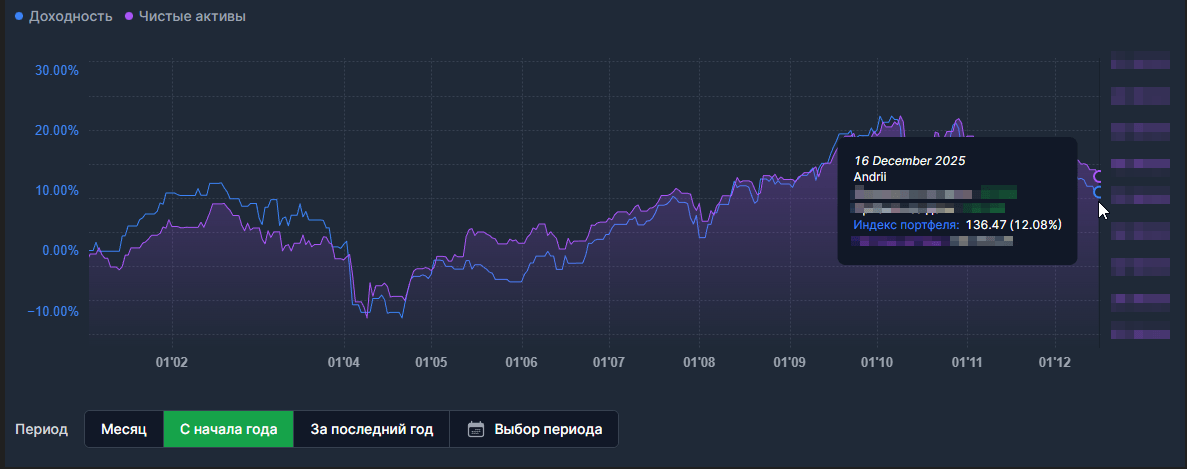The width and height of the screenshot is (1187, 469).
Task: Click the Andrii name in the tooltip
Action: 870,176
